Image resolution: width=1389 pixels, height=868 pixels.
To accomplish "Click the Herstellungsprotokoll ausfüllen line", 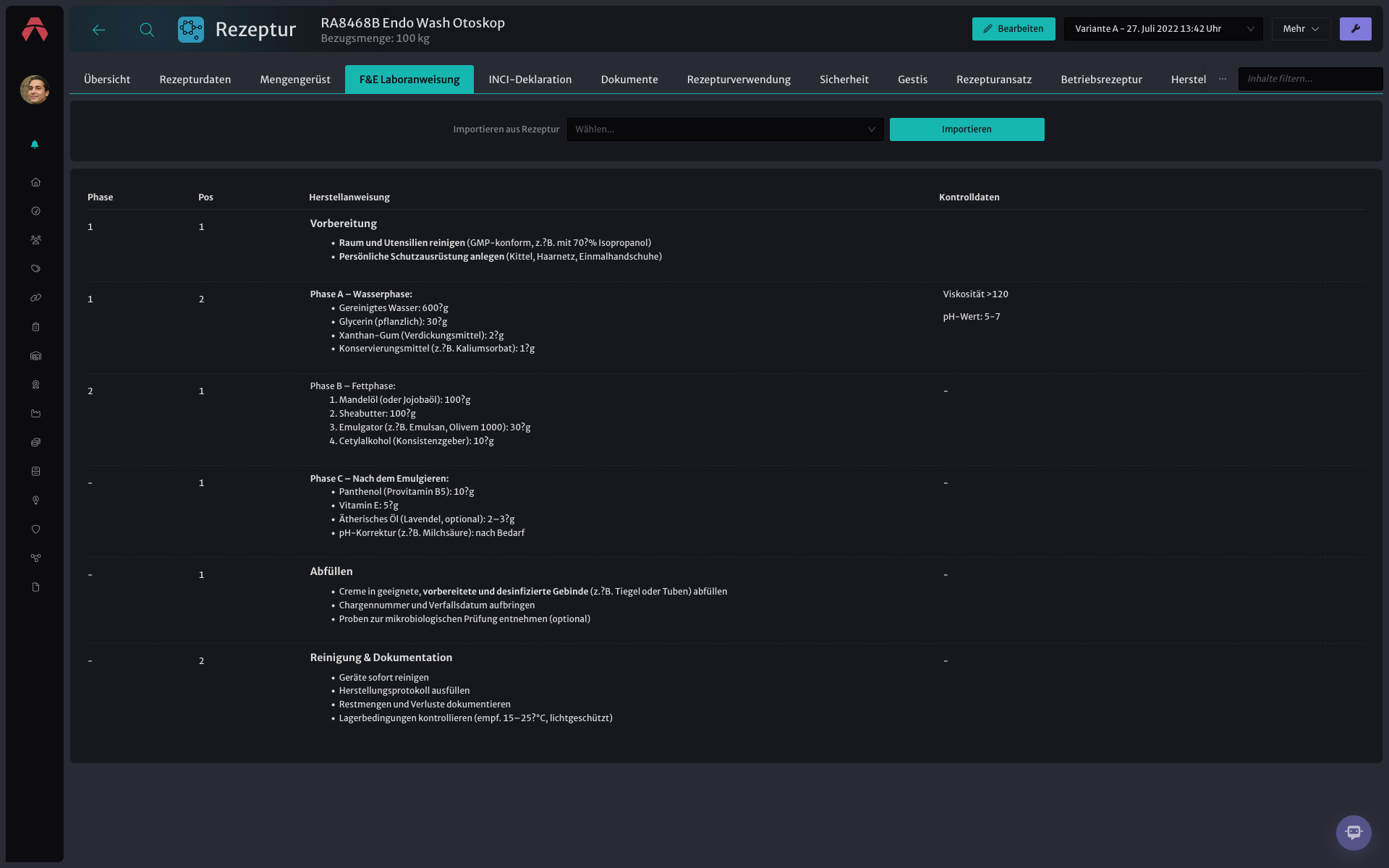I will point(404,691).
